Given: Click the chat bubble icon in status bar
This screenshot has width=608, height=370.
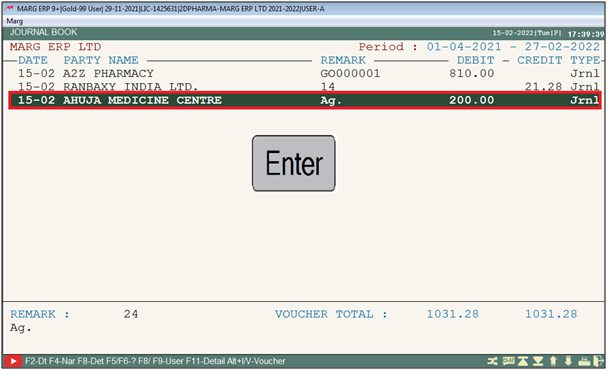Looking at the screenshot, I should click(508, 361).
